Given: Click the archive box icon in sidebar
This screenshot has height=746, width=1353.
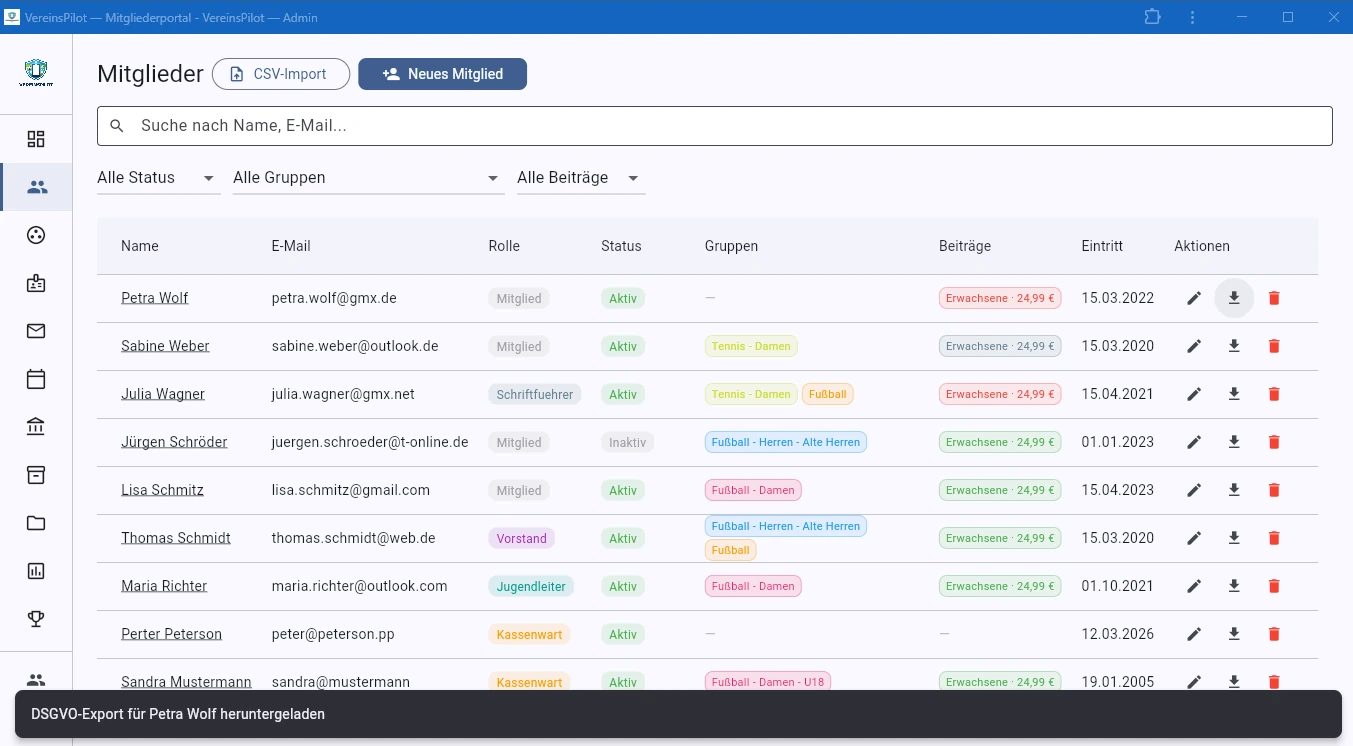Looking at the screenshot, I should point(36,475).
